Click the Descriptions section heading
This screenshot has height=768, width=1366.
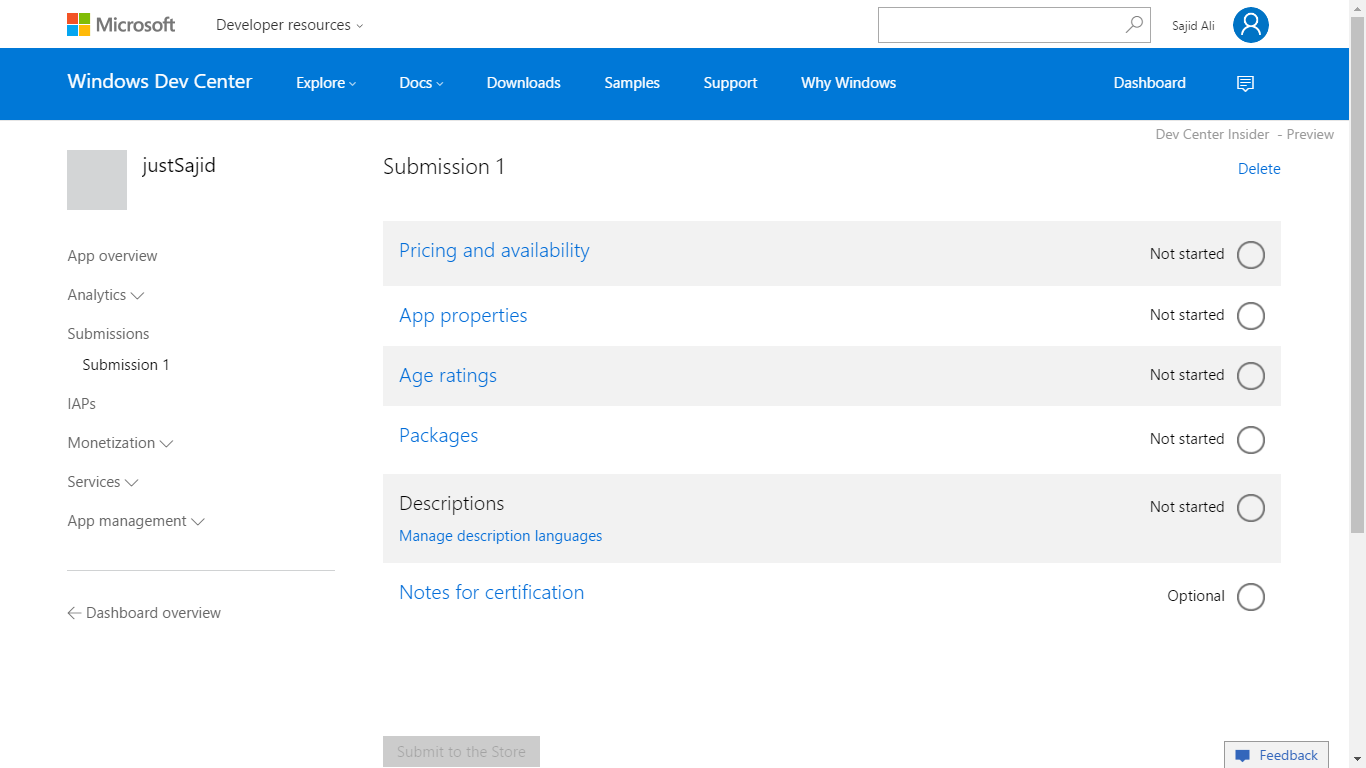tap(452, 504)
